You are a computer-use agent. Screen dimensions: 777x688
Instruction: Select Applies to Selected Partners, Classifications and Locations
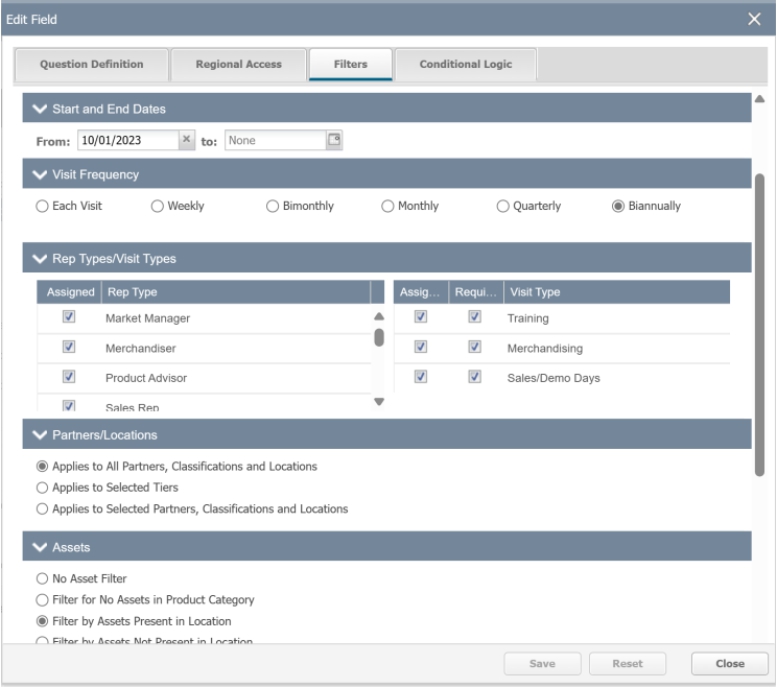[42, 509]
